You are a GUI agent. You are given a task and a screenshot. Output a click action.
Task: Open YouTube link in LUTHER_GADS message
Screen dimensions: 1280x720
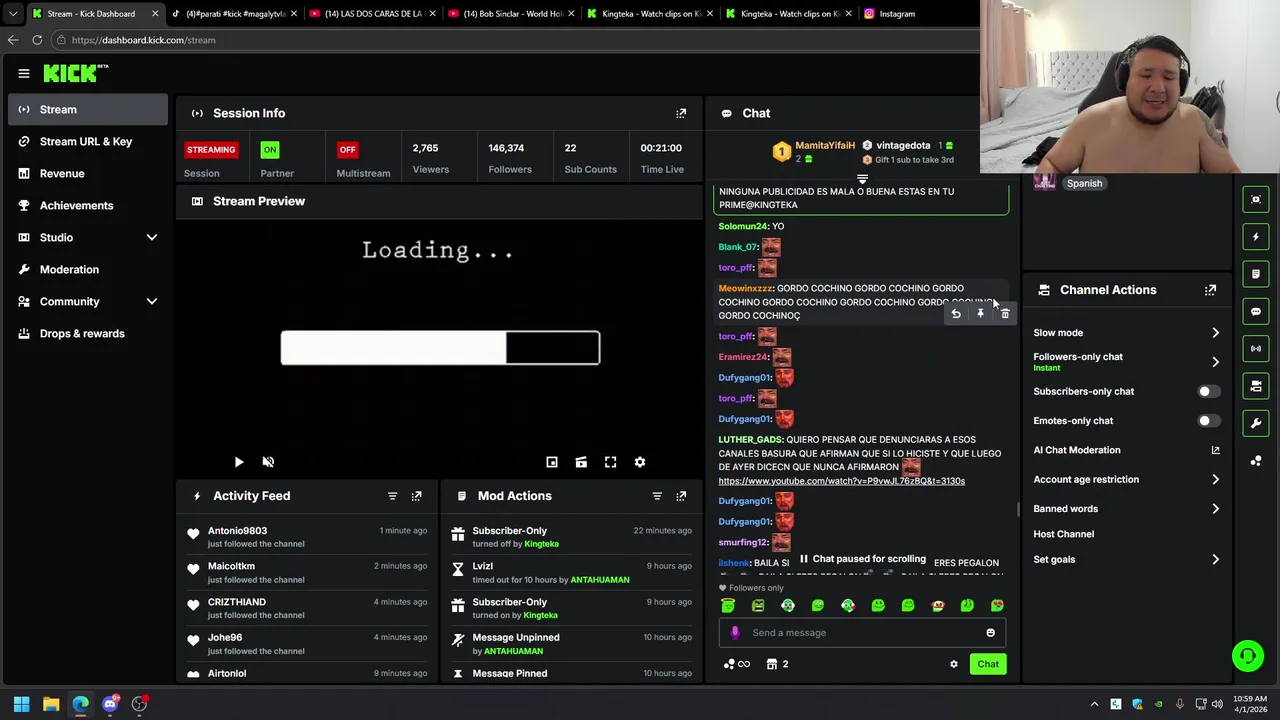(841, 481)
